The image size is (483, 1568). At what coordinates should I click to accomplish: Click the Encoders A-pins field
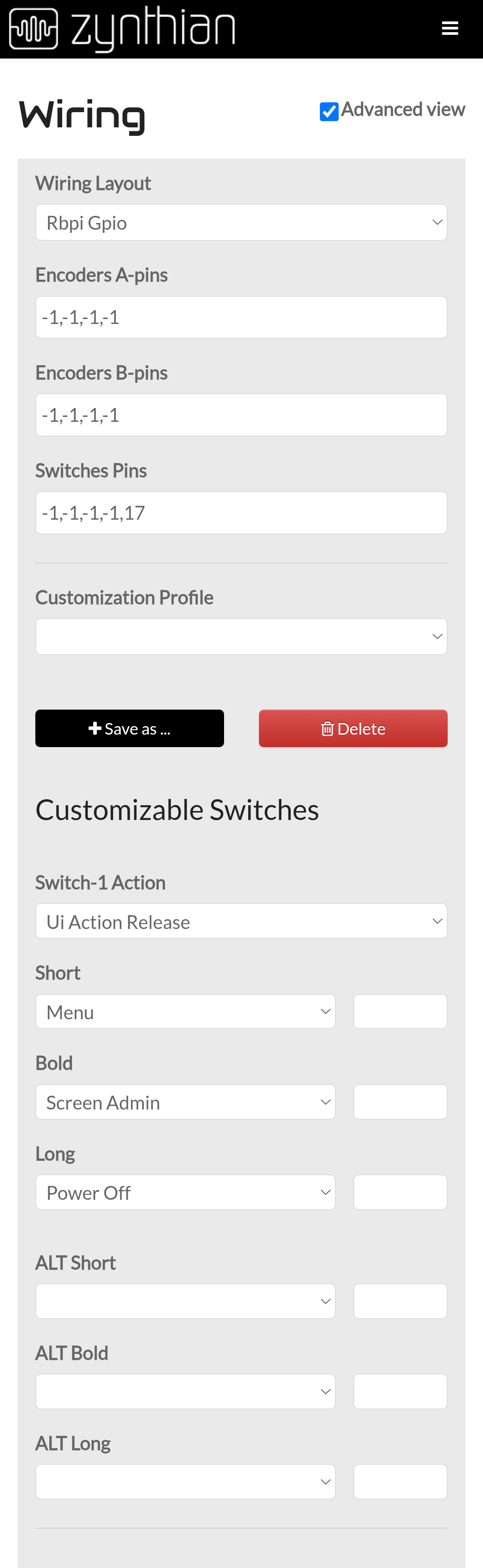click(x=241, y=317)
